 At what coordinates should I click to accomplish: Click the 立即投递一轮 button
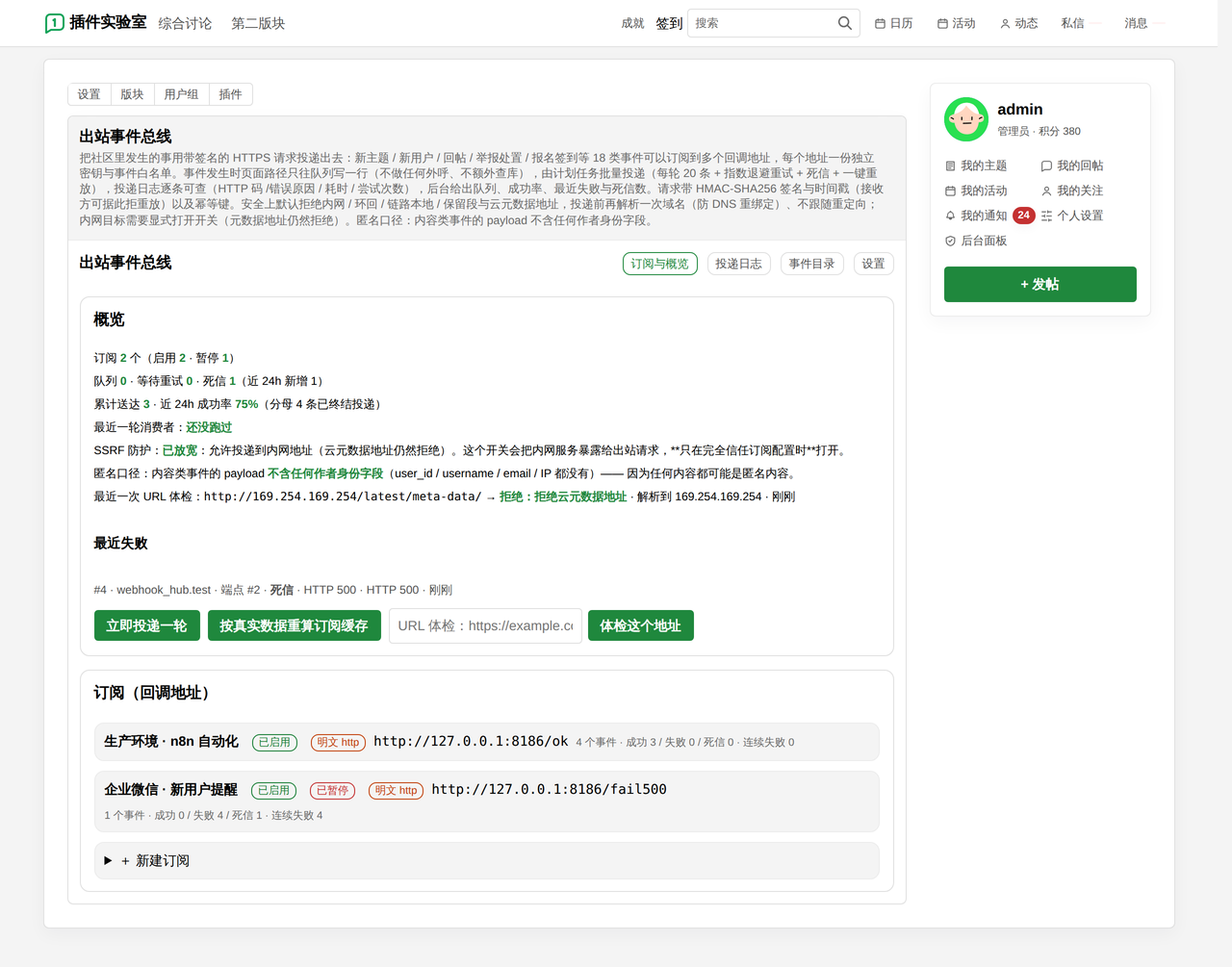[x=146, y=625]
